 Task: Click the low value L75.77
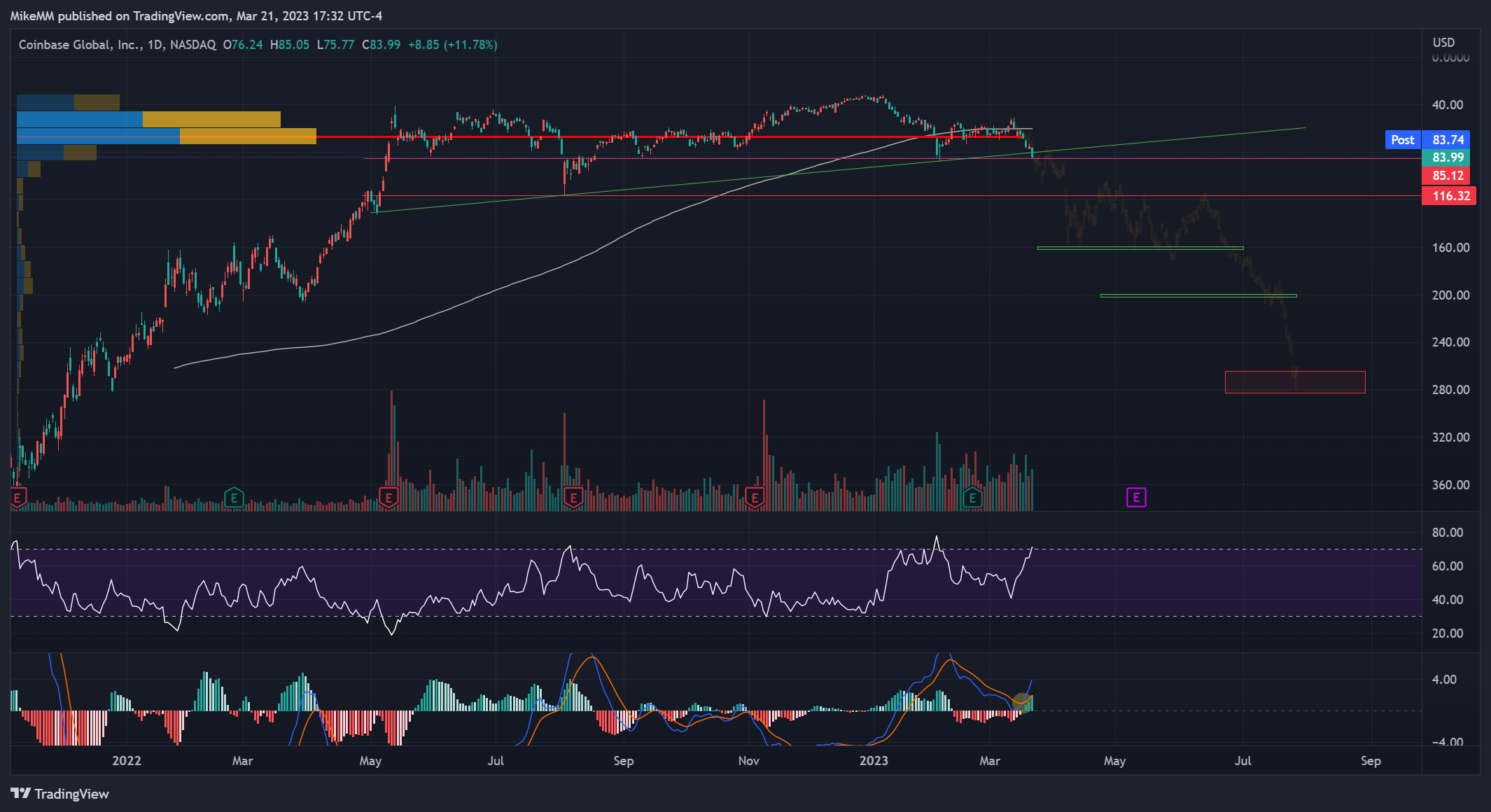[x=335, y=45]
